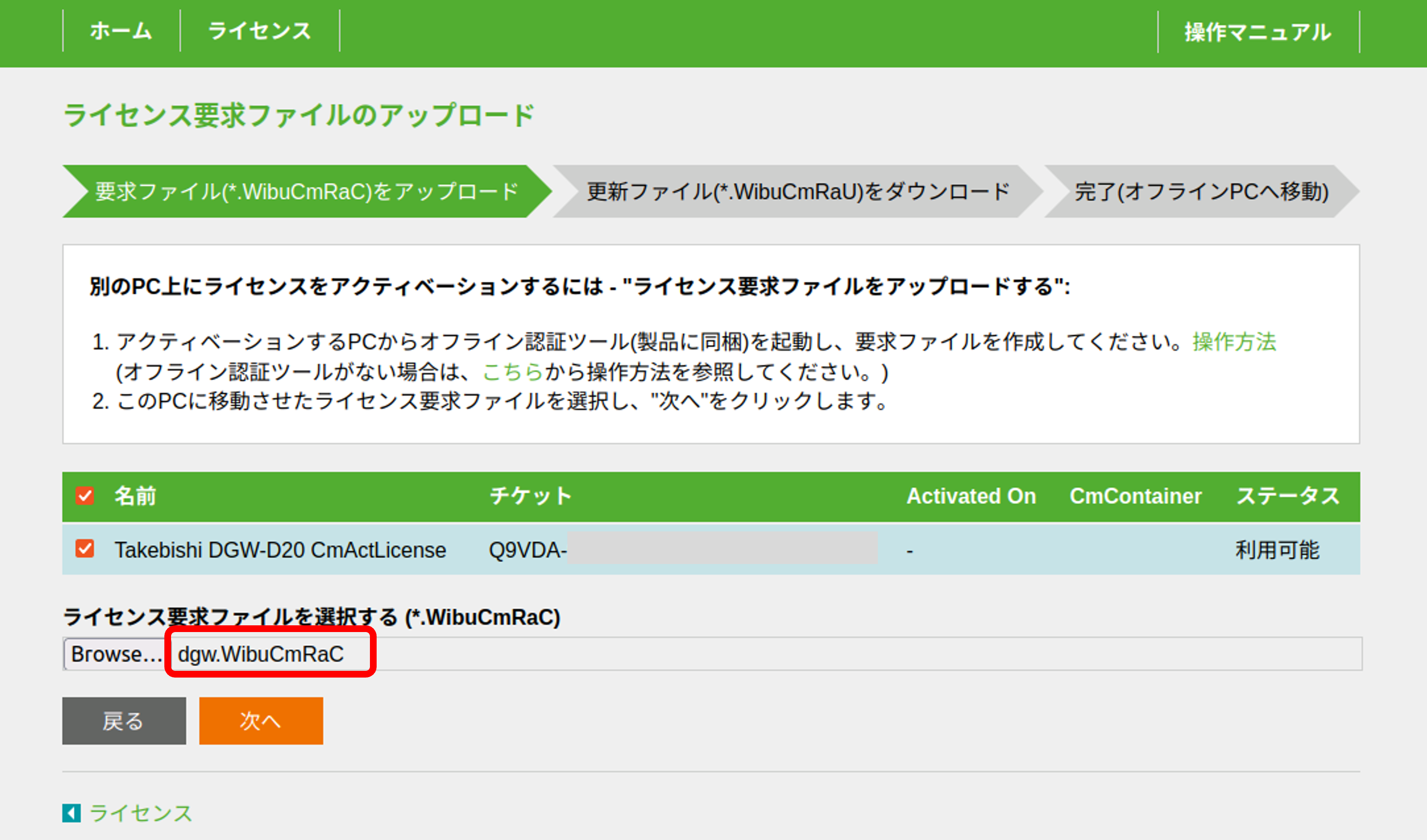The height and width of the screenshot is (840, 1427).
Task: Click the チケット column header
Action: [530, 496]
